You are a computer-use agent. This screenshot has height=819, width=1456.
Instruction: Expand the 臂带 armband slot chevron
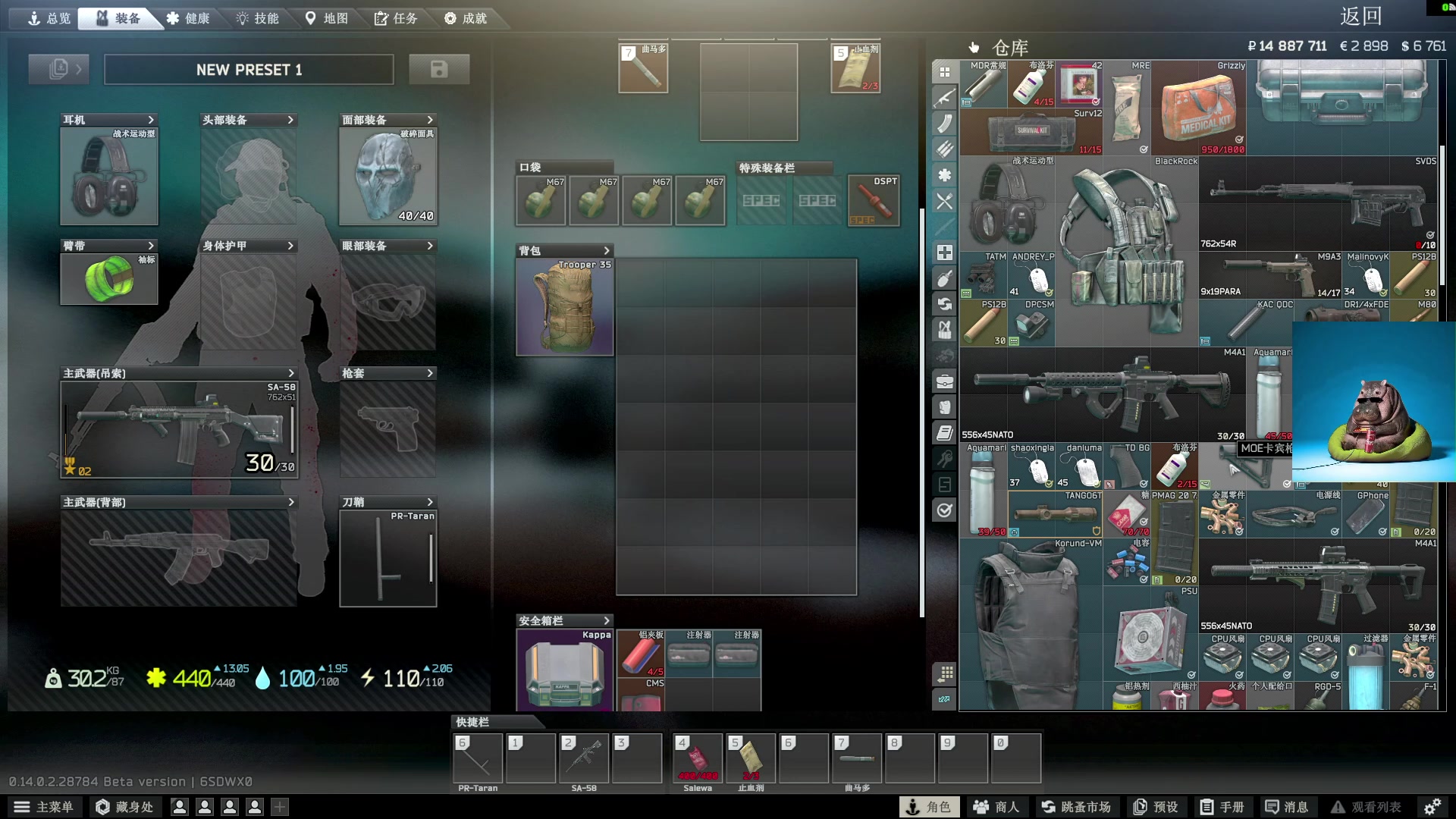point(151,246)
